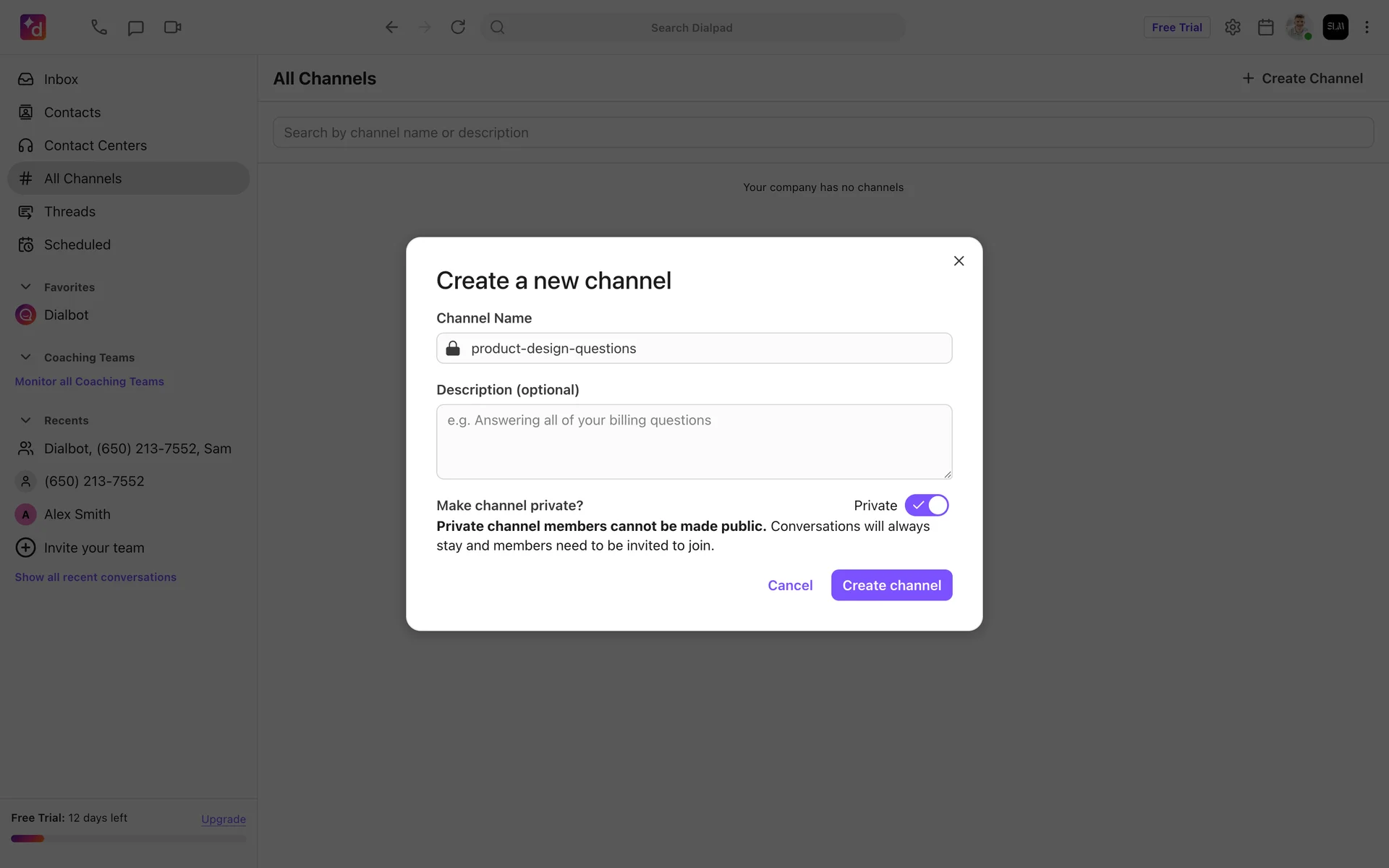Start a video meeting via camera icon
1389x868 pixels.
[172, 27]
